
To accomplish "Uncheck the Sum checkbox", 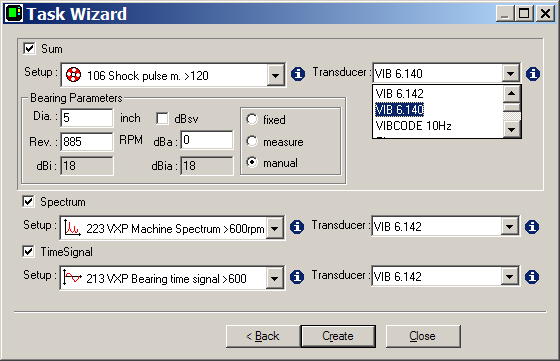I will pos(29,48).
